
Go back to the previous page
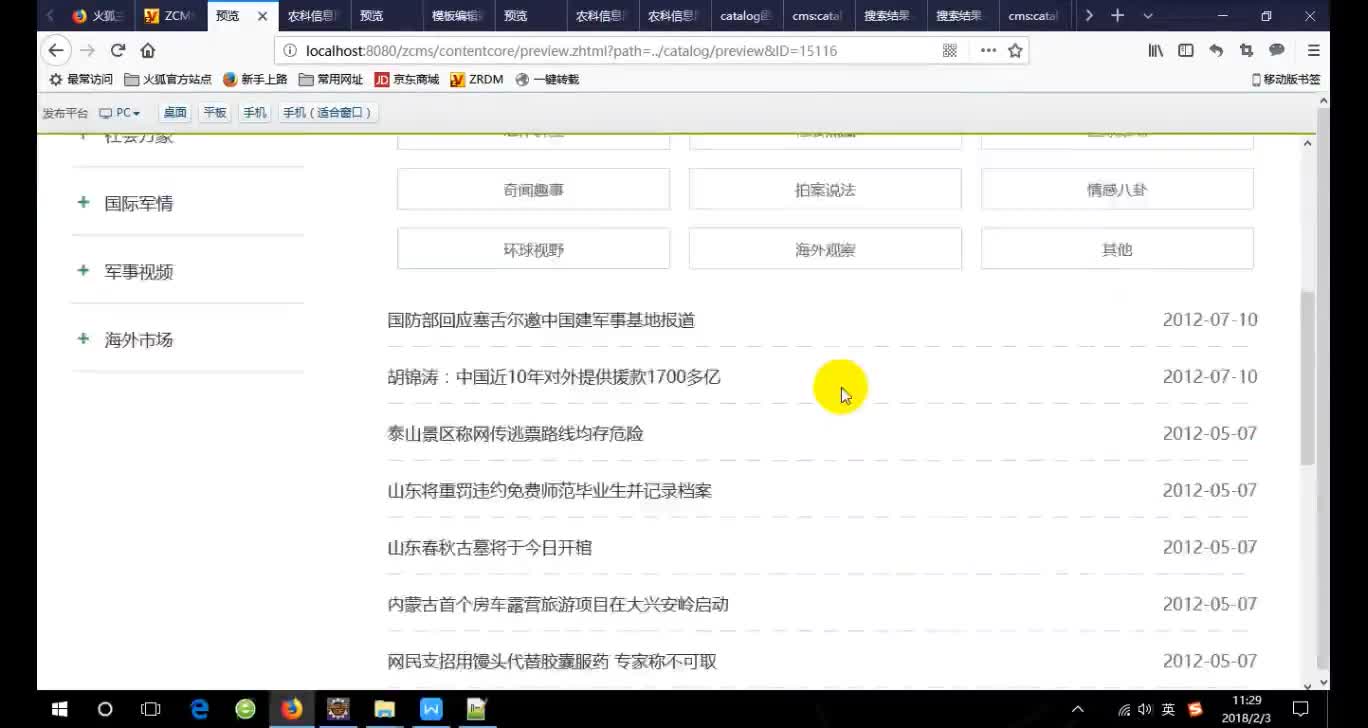point(56,50)
